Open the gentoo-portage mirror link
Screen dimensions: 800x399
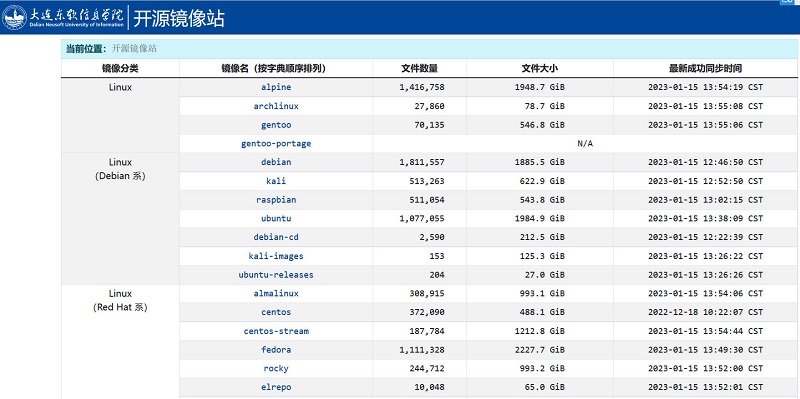tap(276, 144)
